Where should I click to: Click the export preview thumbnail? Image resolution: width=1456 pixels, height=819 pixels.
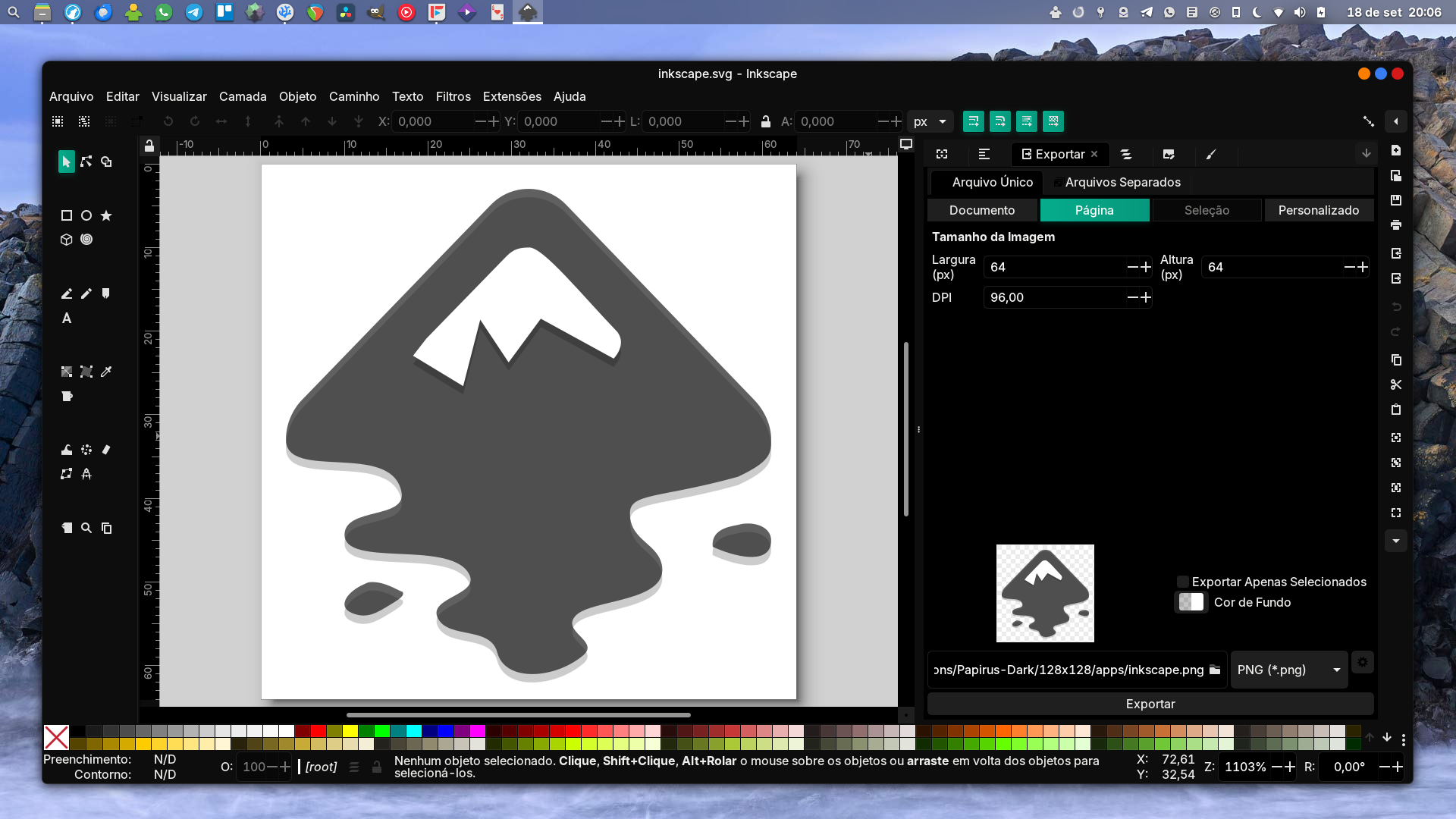(x=1045, y=593)
